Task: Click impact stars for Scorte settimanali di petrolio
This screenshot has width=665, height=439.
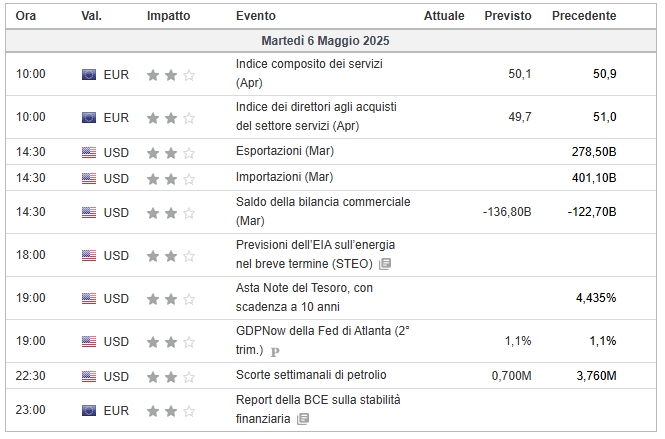Action: click(x=170, y=377)
